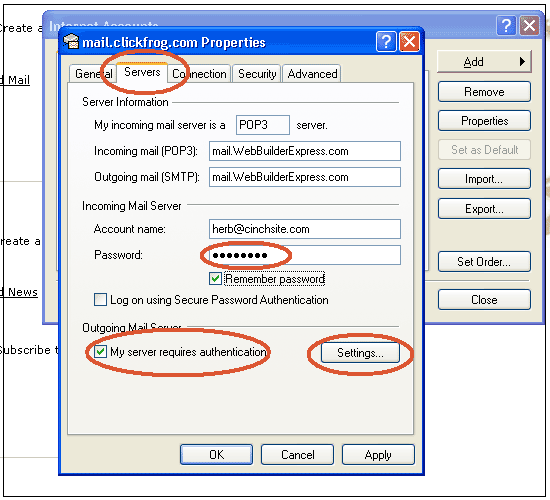Close the mail.clickfrog.com Properties dialog

pyautogui.click(x=409, y=42)
